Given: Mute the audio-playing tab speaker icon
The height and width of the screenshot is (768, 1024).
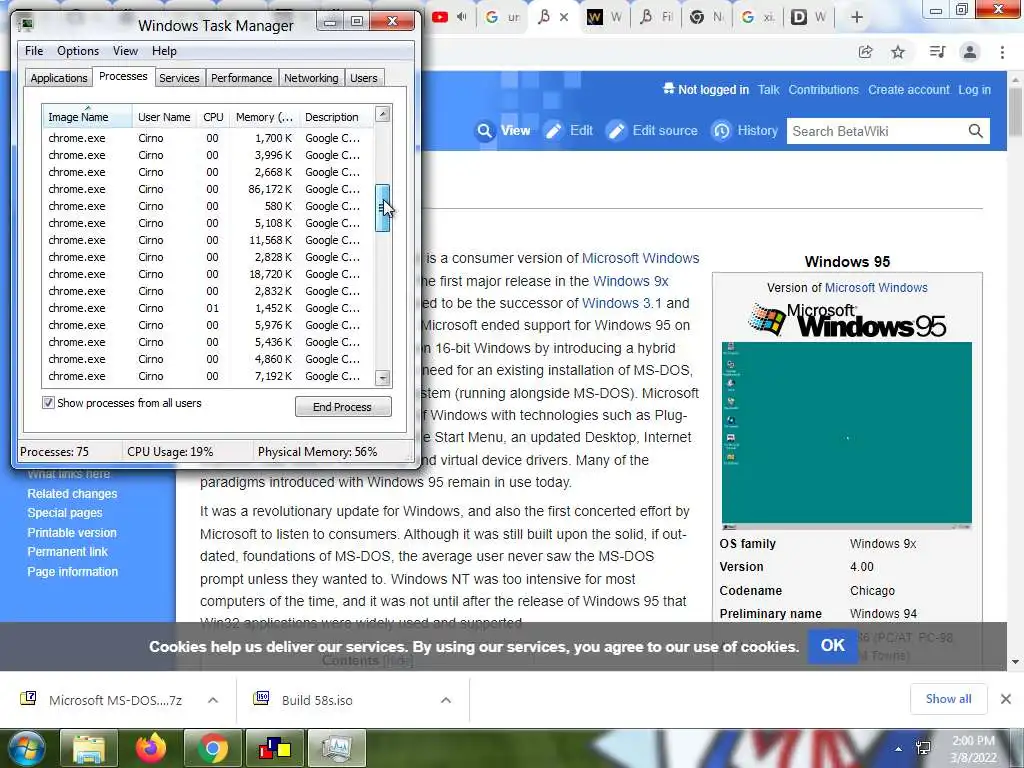Looking at the screenshot, I should point(462,17).
